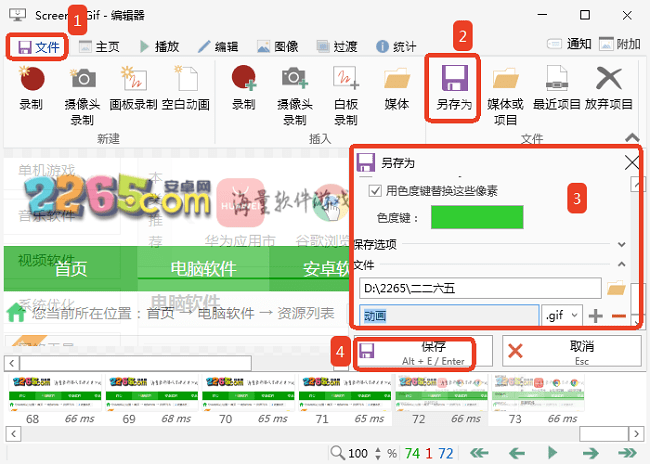This screenshot has height=464, width=650.
Task: Click the 另存为 ribbon icon
Action: (x=454, y=88)
